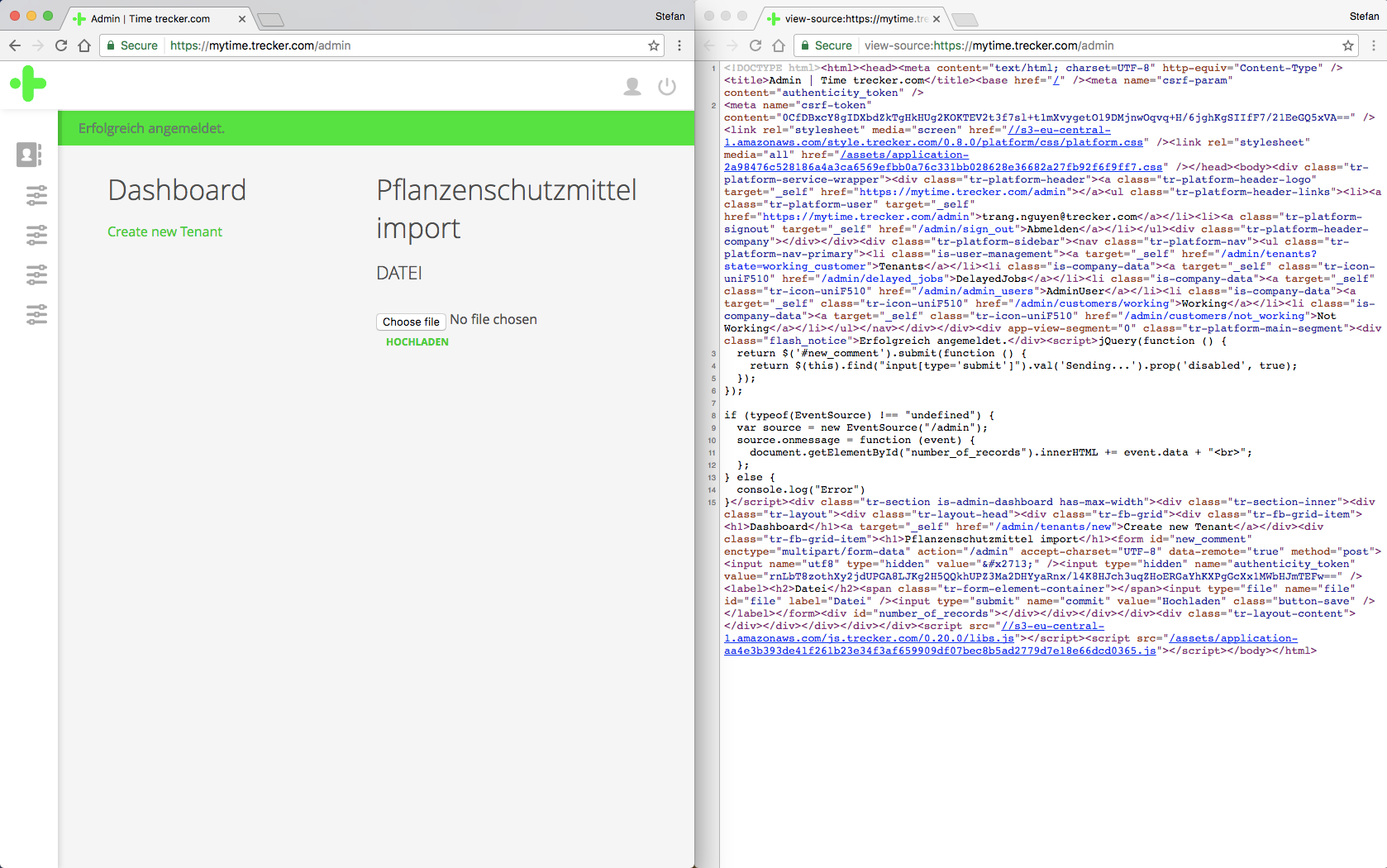The height and width of the screenshot is (868, 1387).
Task: Reload the Admin page
Action: pyautogui.click(x=61, y=45)
